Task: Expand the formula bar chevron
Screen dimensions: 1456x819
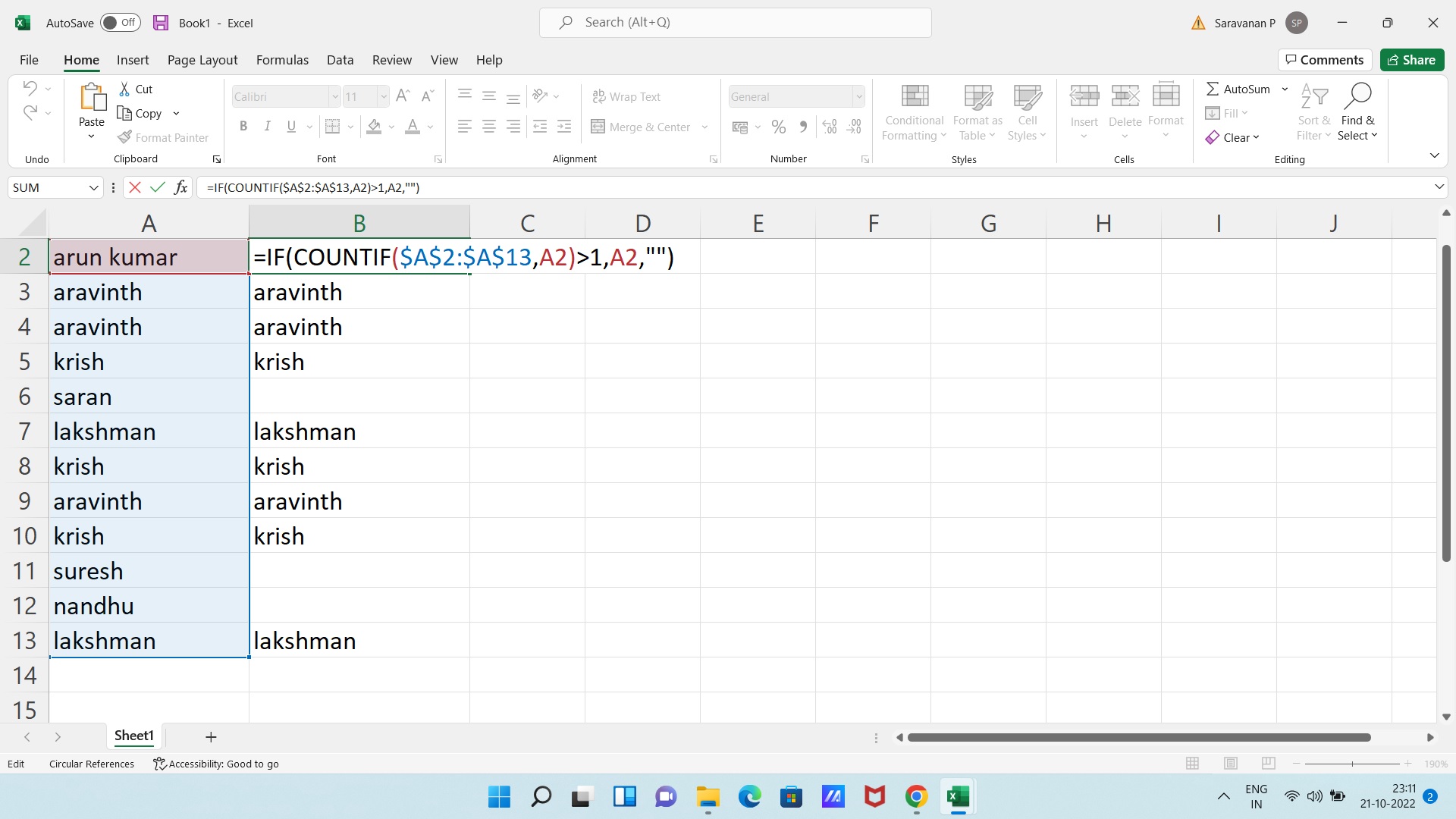Action: [1439, 187]
